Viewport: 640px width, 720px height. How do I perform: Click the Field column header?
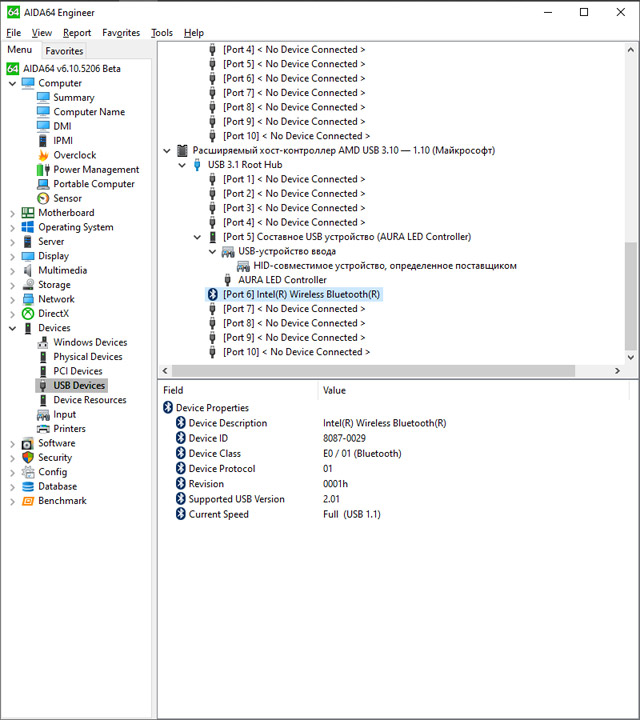pyautogui.click(x=237, y=390)
